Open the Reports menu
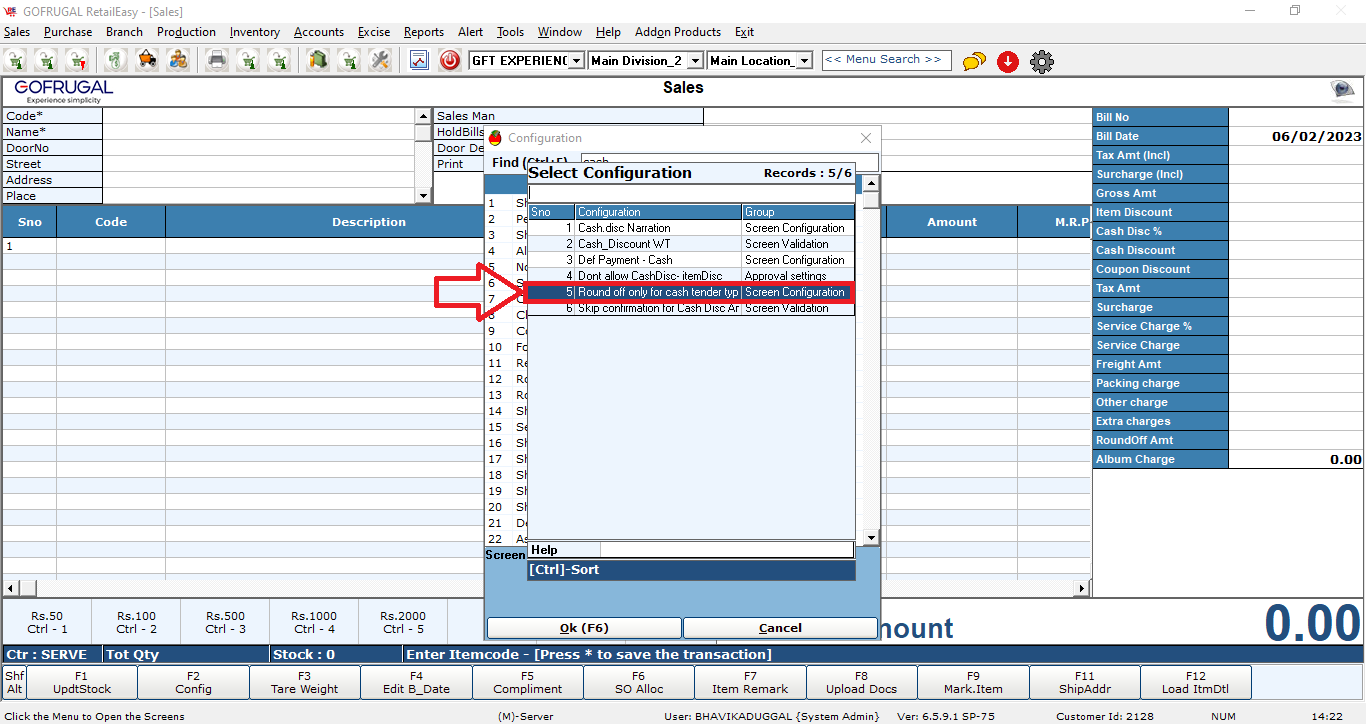 click(x=424, y=32)
